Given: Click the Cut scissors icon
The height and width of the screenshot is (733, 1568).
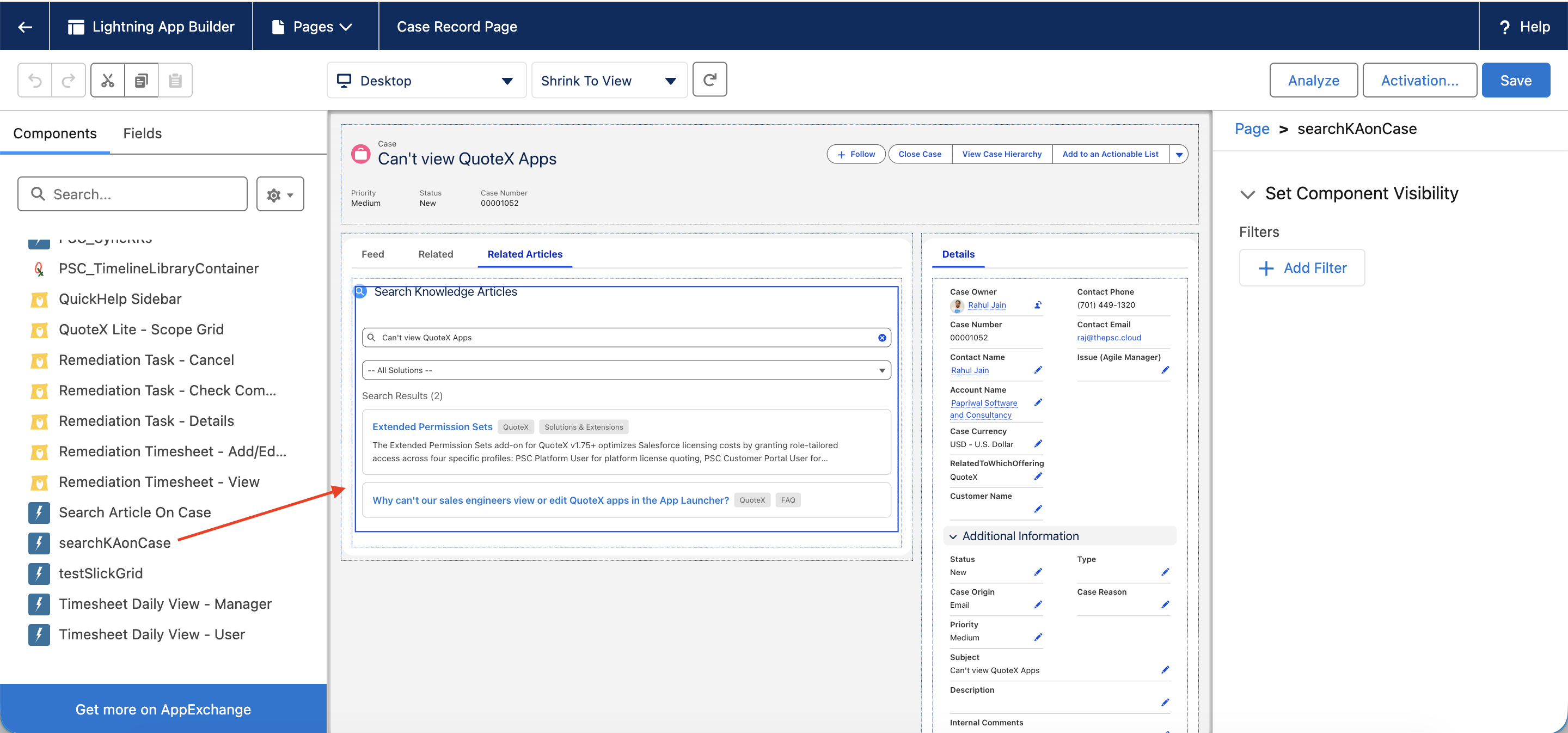Looking at the screenshot, I should (108, 81).
